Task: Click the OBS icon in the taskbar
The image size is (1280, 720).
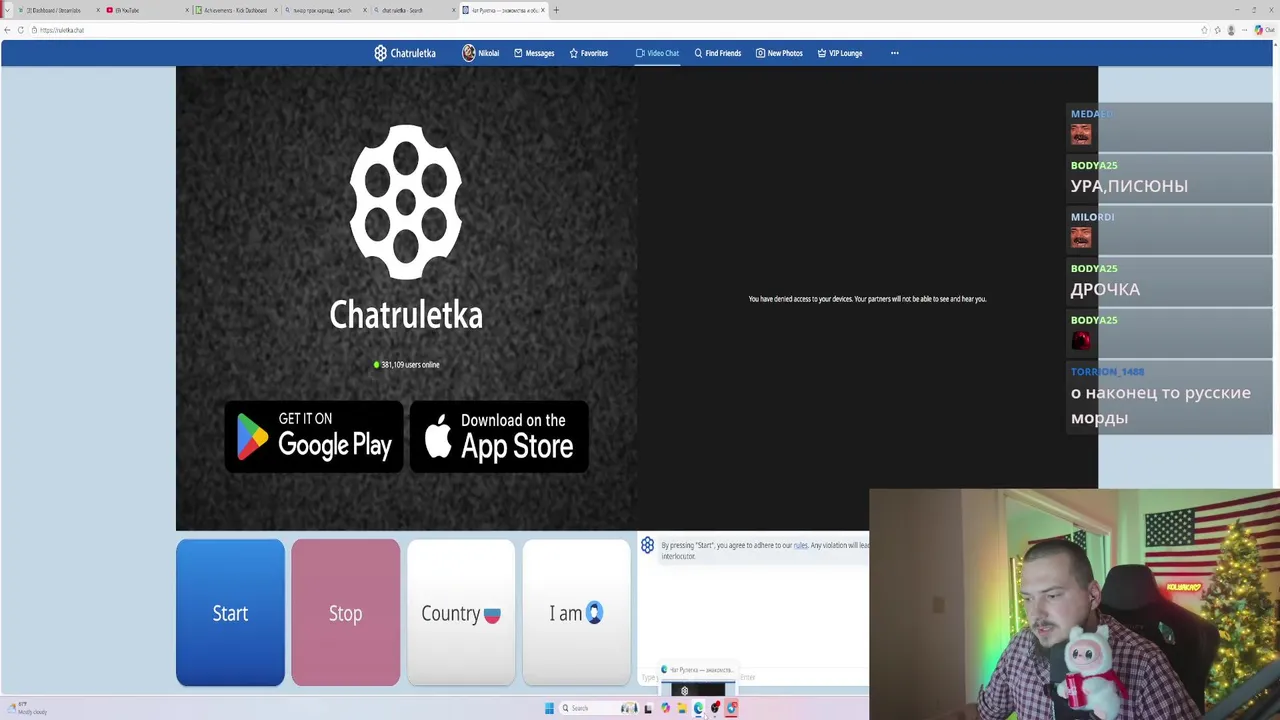Action: (715, 708)
